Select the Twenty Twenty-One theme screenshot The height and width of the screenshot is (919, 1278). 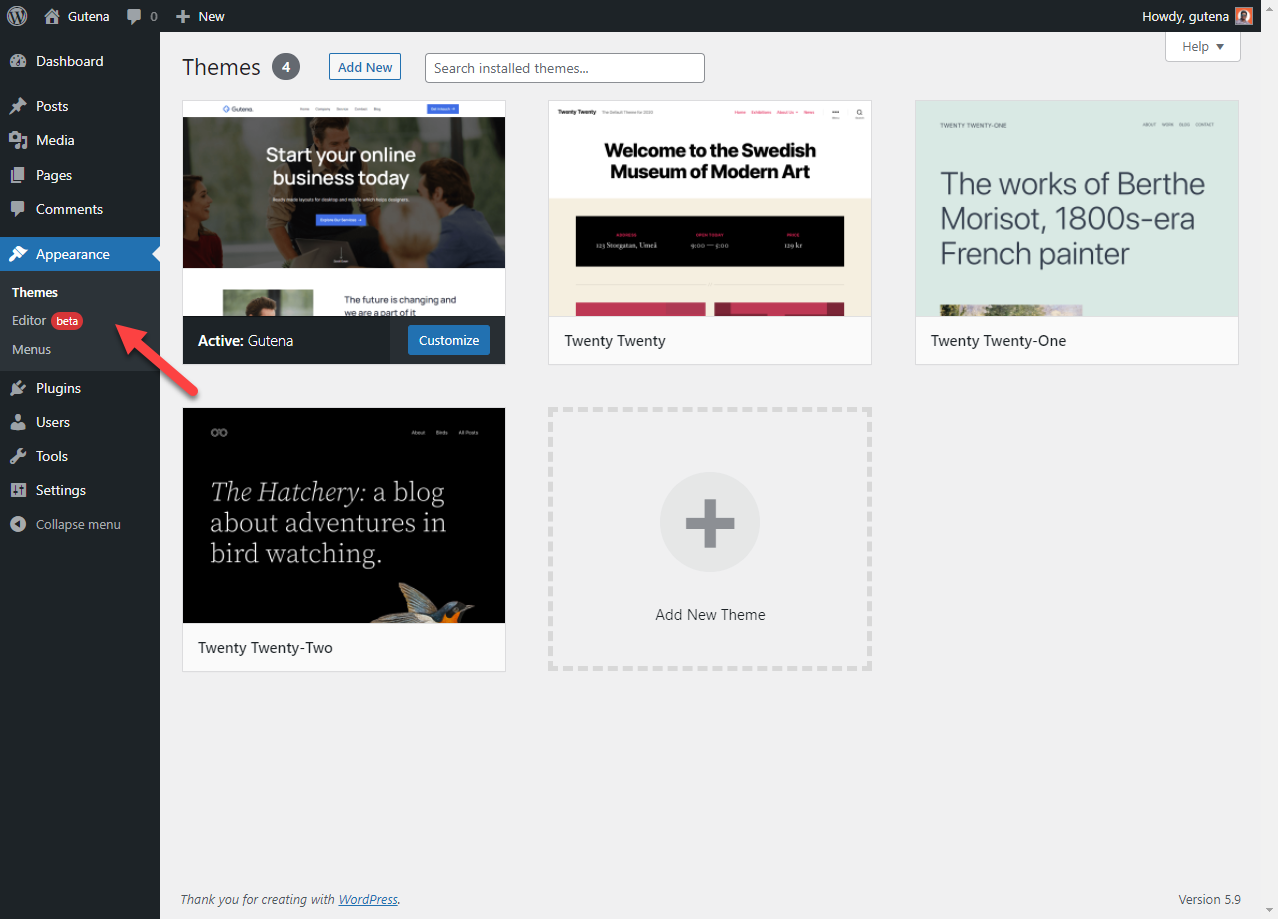click(1077, 208)
